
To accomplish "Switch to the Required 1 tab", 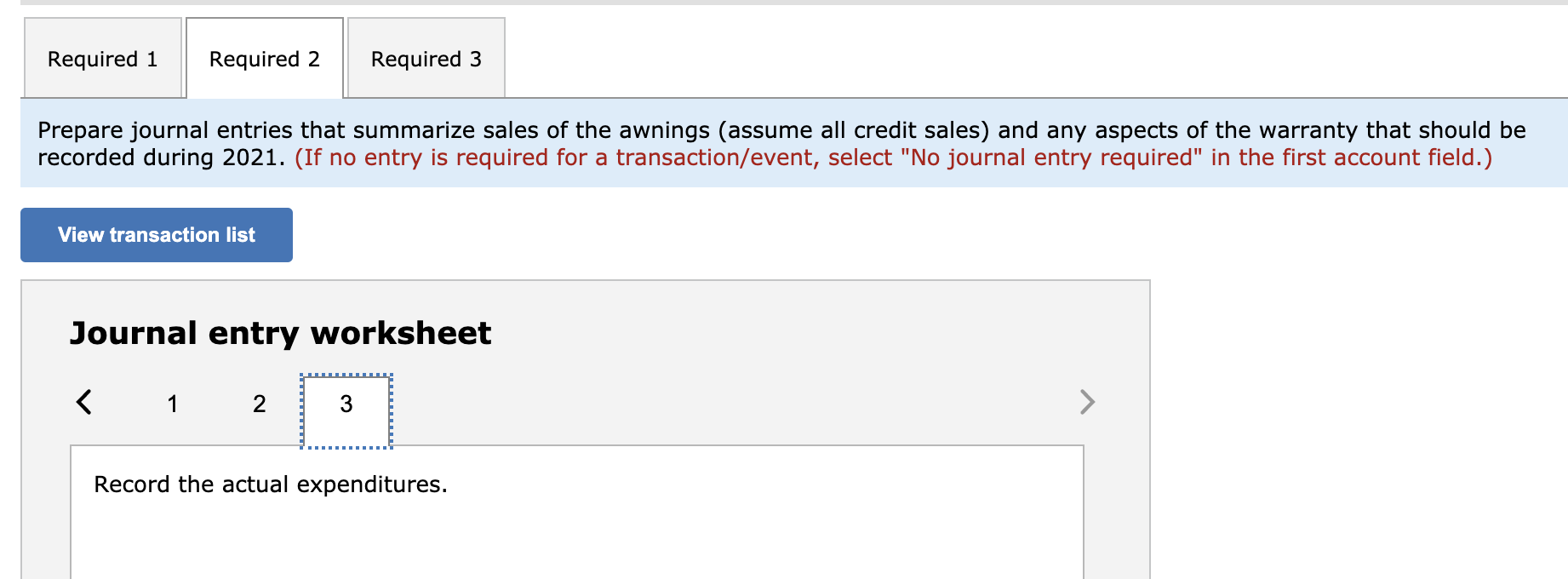I will click(102, 58).
